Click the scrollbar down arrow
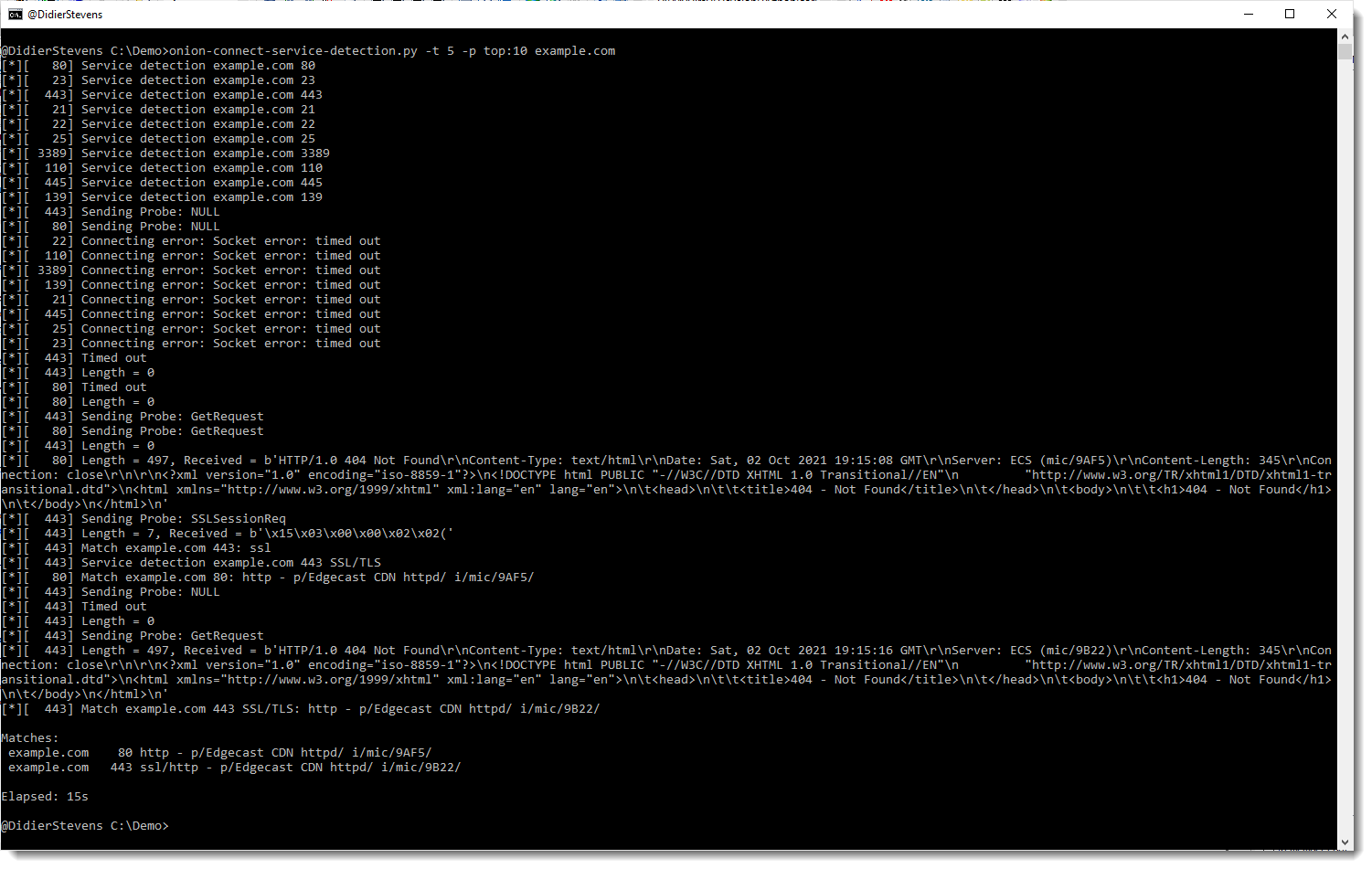The height and width of the screenshot is (869, 1372). click(1345, 842)
